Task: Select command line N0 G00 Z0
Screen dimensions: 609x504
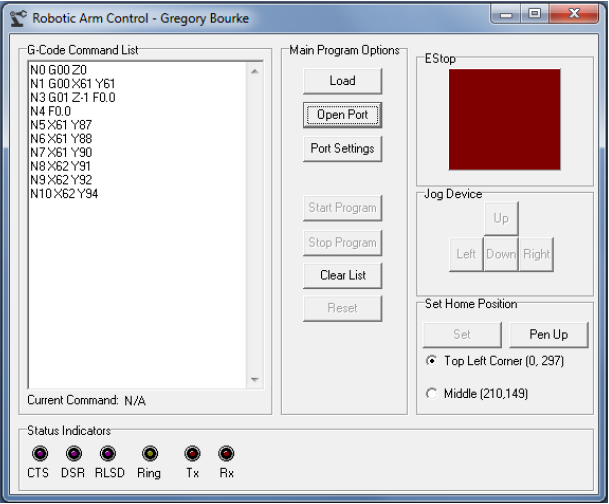Action: (x=59, y=70)
